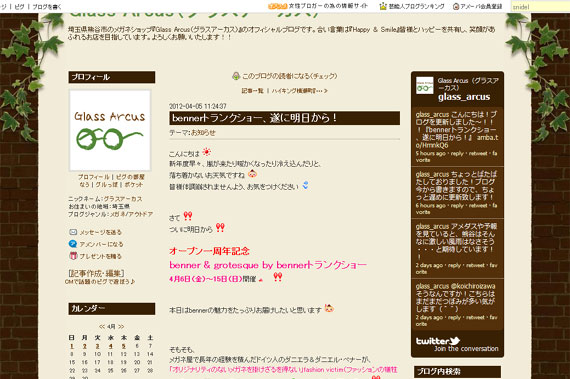570x379 pixels.
Task: Click the mail icon beside メッセージを送る
Action: (73, 232)
